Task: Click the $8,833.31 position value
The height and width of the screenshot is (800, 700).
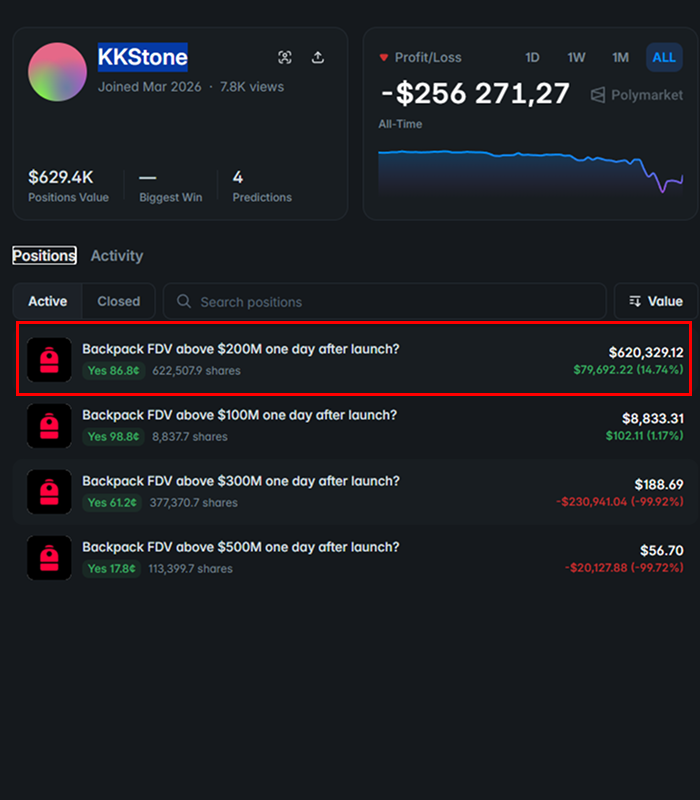Action: click(653, 419)
